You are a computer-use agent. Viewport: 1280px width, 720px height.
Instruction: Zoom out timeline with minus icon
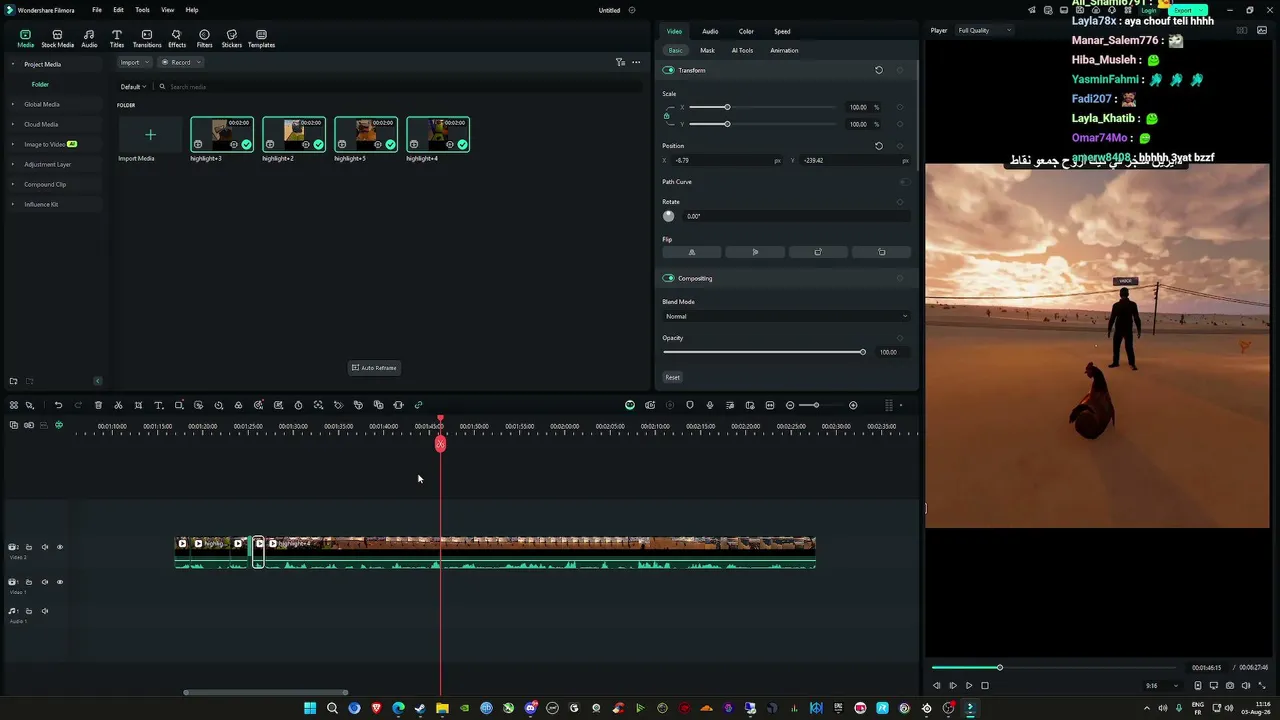(790, 405)
